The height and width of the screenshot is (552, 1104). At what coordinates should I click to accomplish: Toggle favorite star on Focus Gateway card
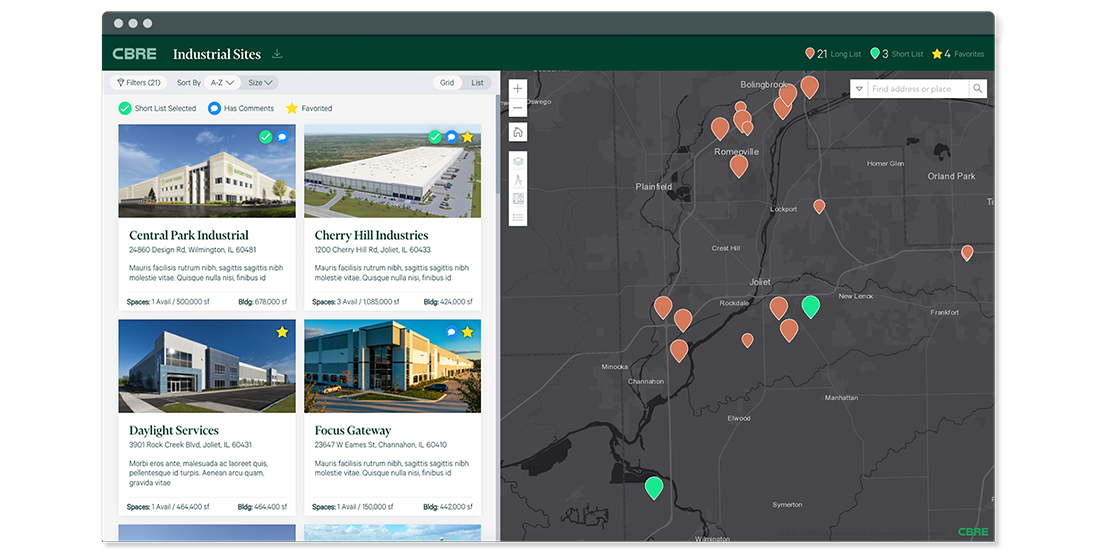(x=467, y=332)
